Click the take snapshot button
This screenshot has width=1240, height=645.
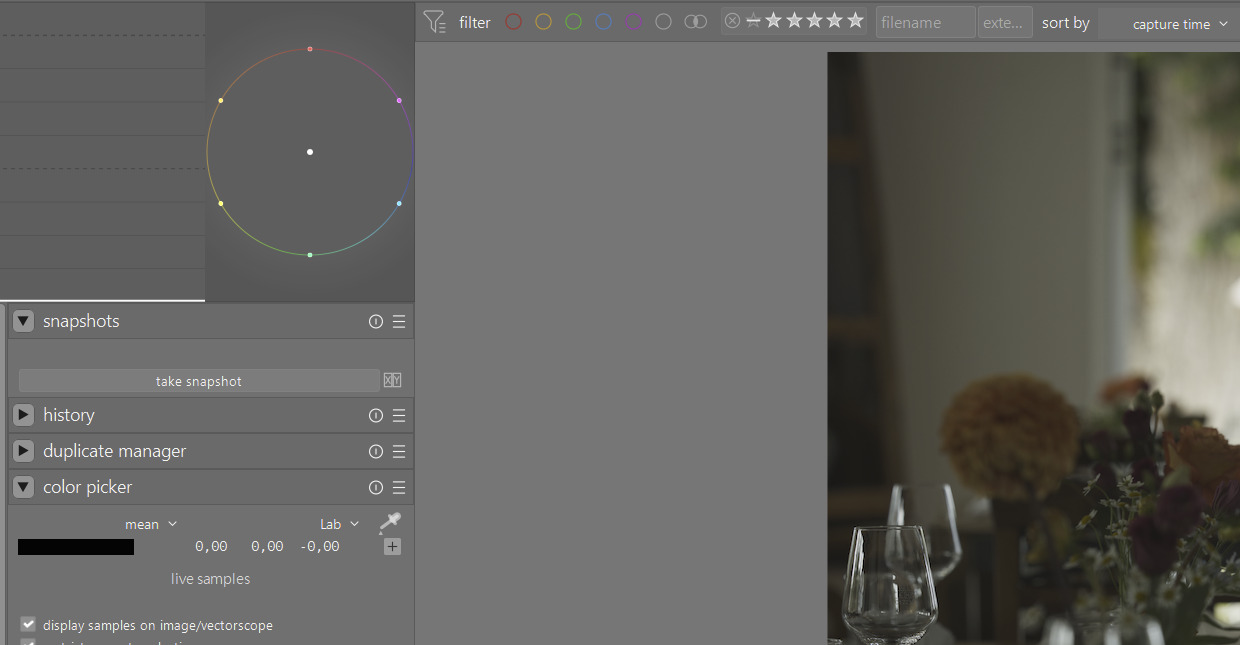pyautogui.click(x=199, y=381)
